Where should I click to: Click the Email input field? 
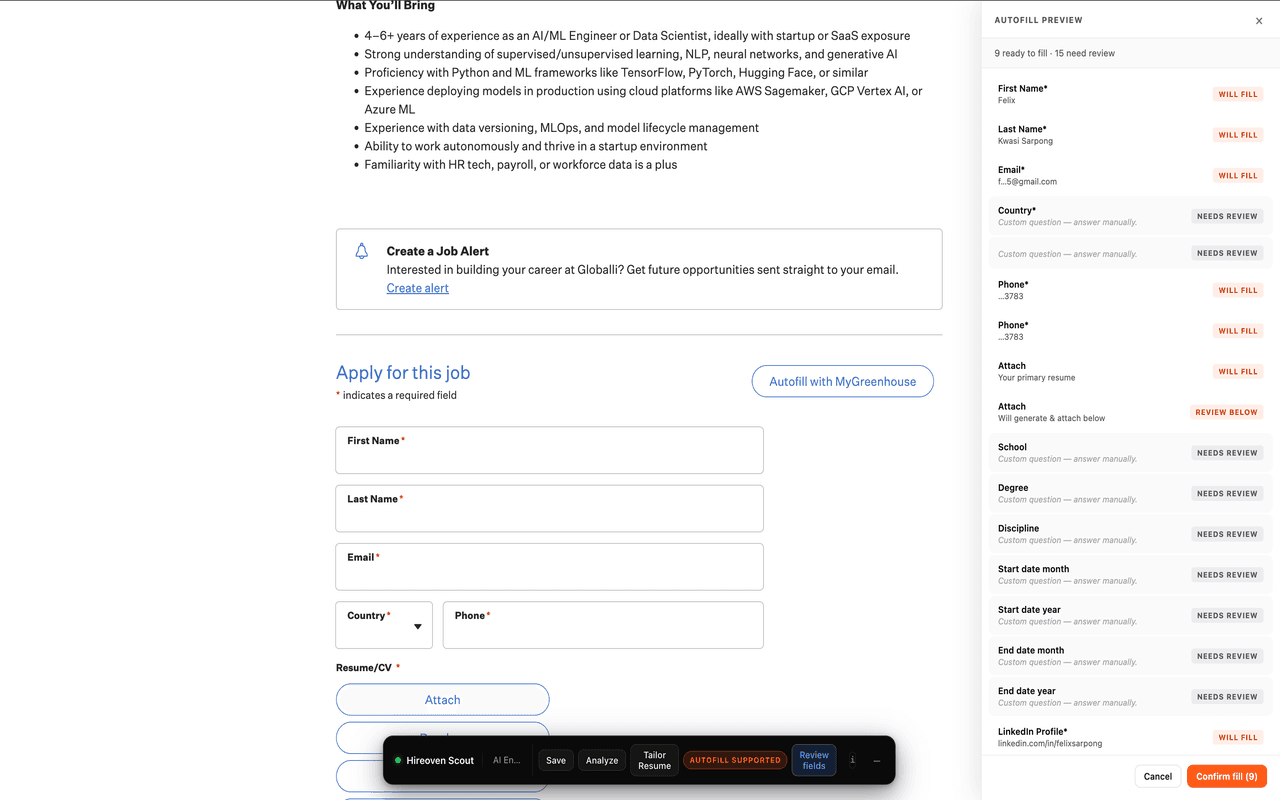(x=550, y=567)
